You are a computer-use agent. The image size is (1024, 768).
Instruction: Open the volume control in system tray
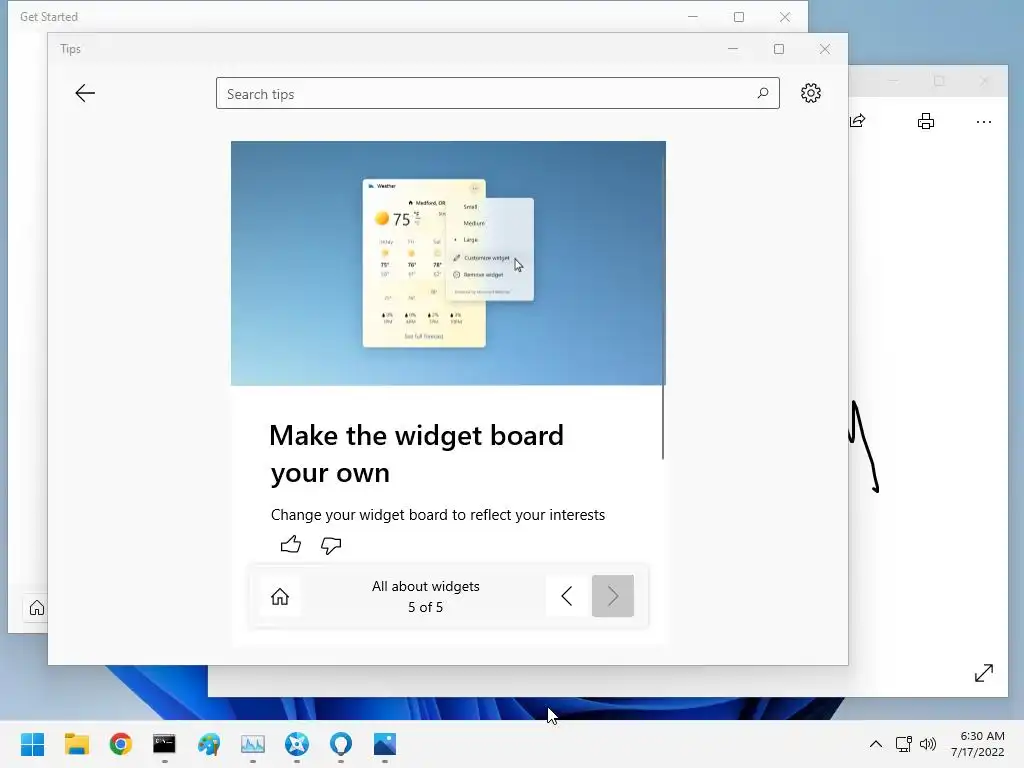(x=927, y=744)
